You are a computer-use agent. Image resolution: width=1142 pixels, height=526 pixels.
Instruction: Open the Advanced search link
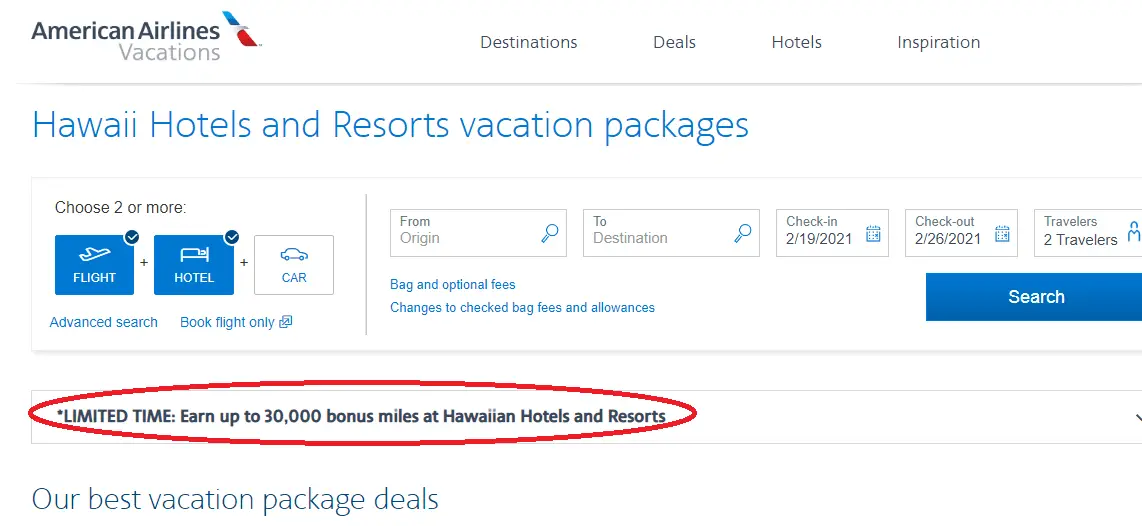[x=103, y=322]
